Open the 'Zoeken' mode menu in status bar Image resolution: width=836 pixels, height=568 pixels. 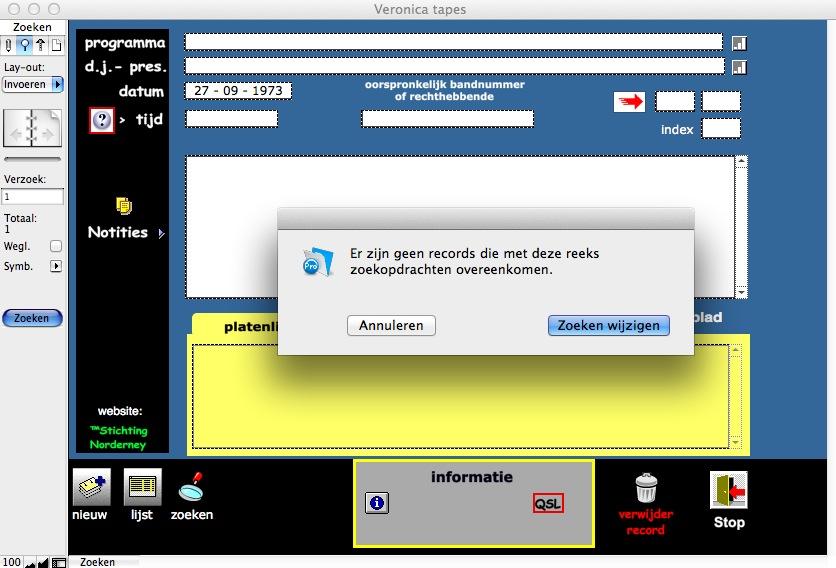pos(97,562)
